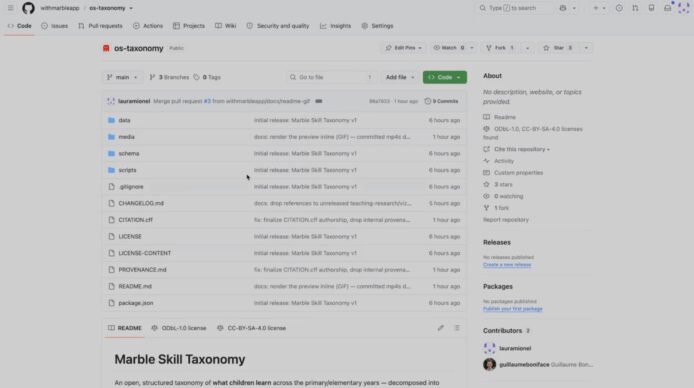
Task: Click lauramionel contributor avatar
Action: point(490,348)
